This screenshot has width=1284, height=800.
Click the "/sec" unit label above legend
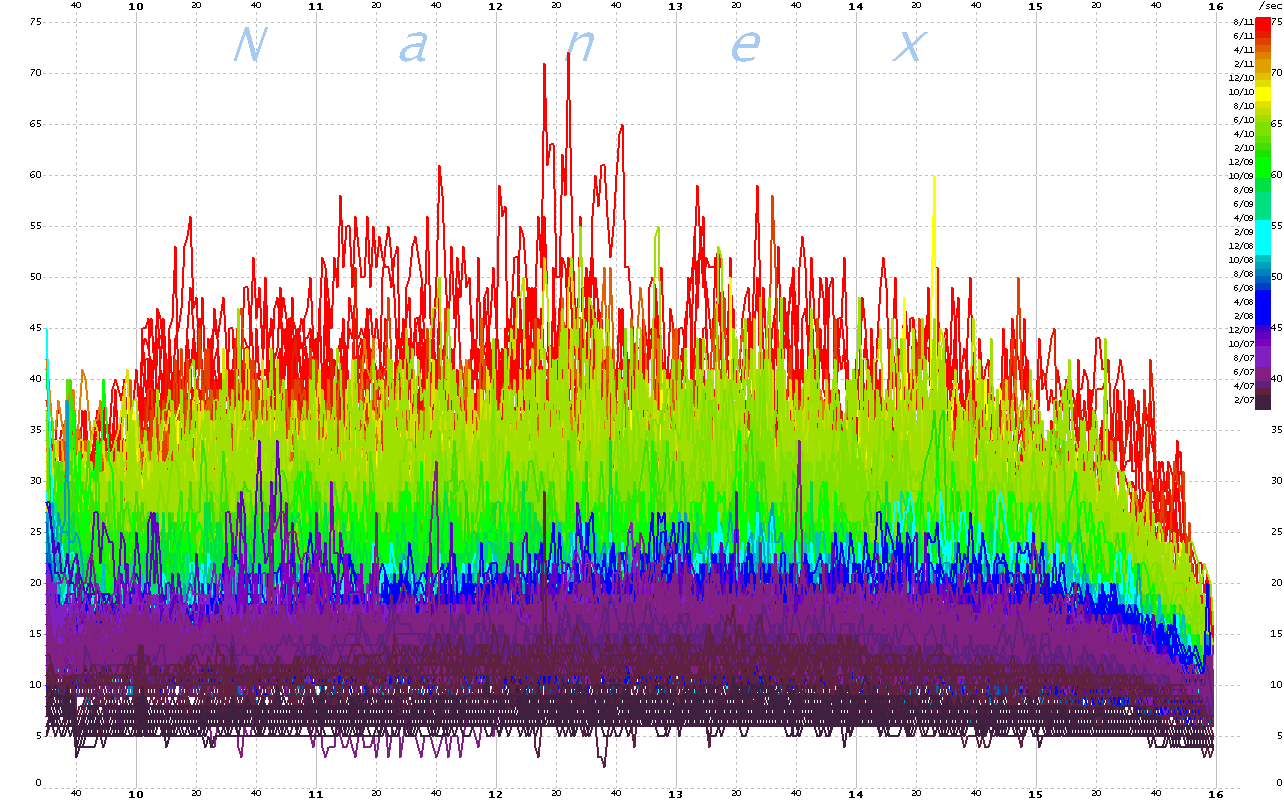[1269, 6]
